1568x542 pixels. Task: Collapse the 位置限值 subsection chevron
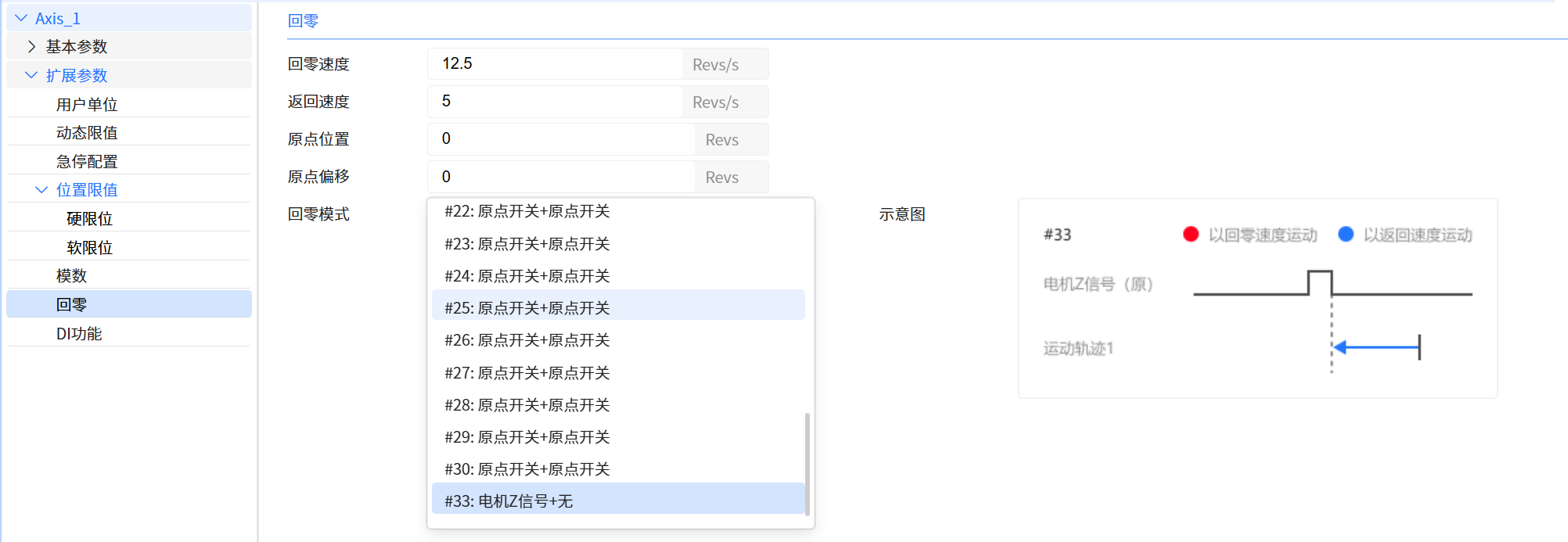point(41,189)
